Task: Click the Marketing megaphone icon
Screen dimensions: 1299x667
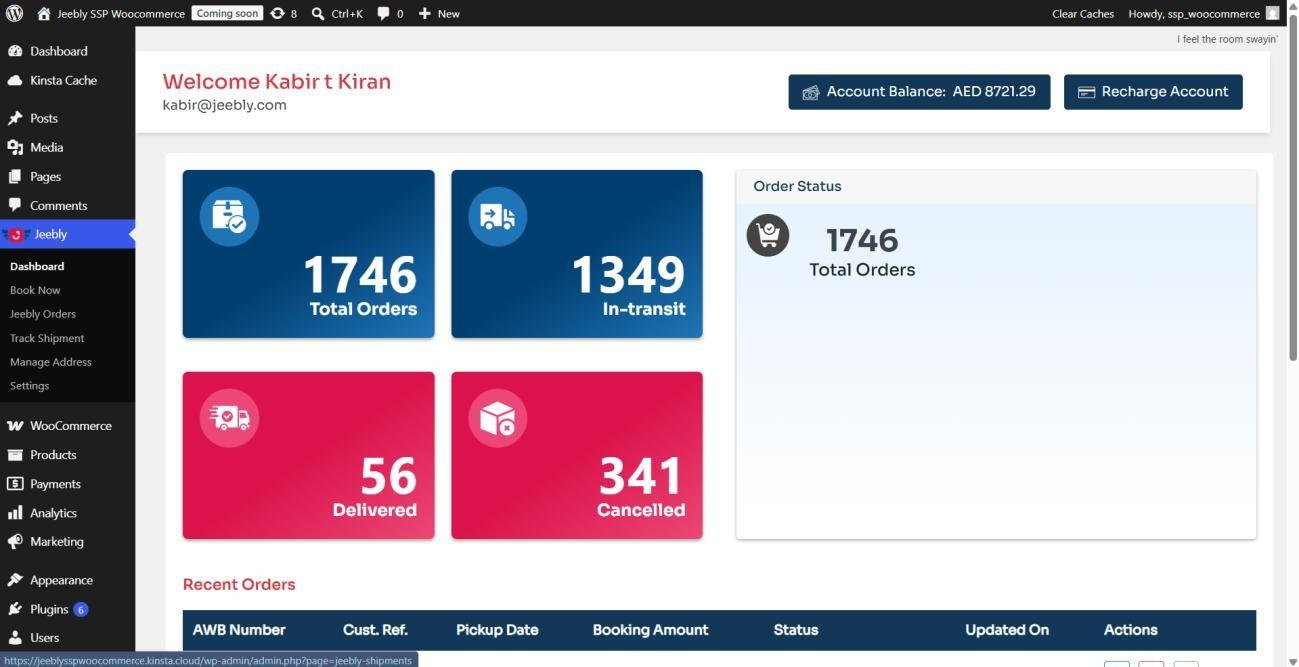Action: click(15, 541)
